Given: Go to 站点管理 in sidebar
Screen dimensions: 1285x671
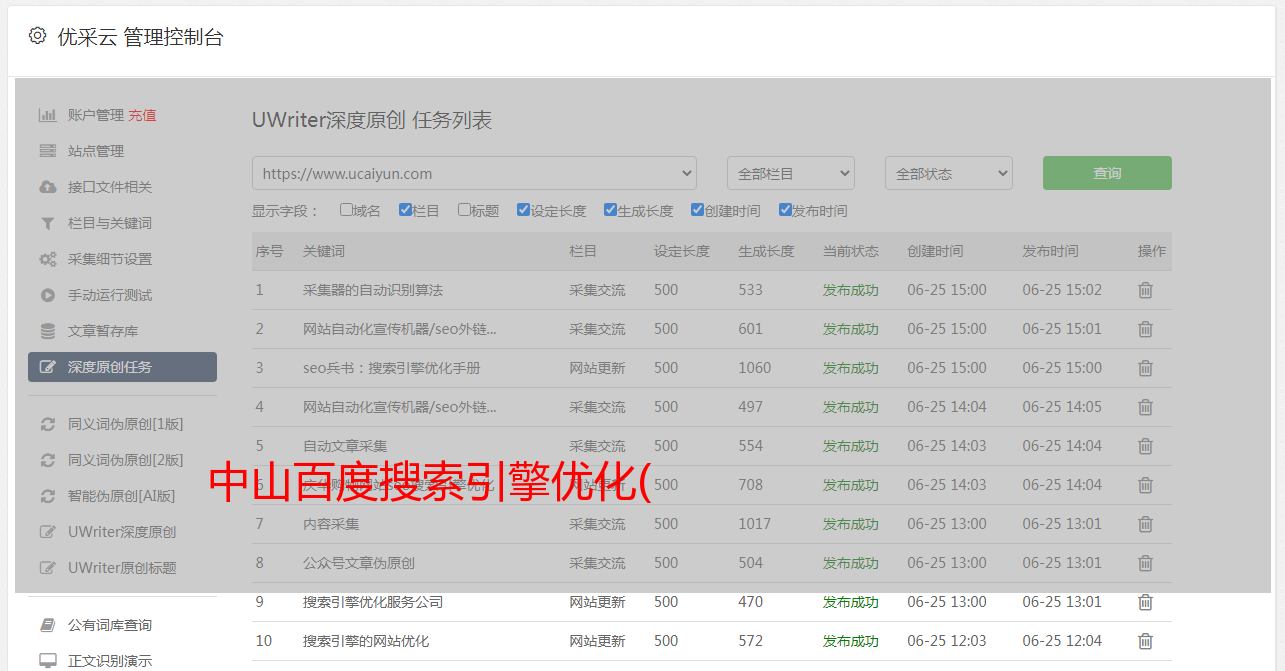Looking at the screenshot, I should 96,151.
